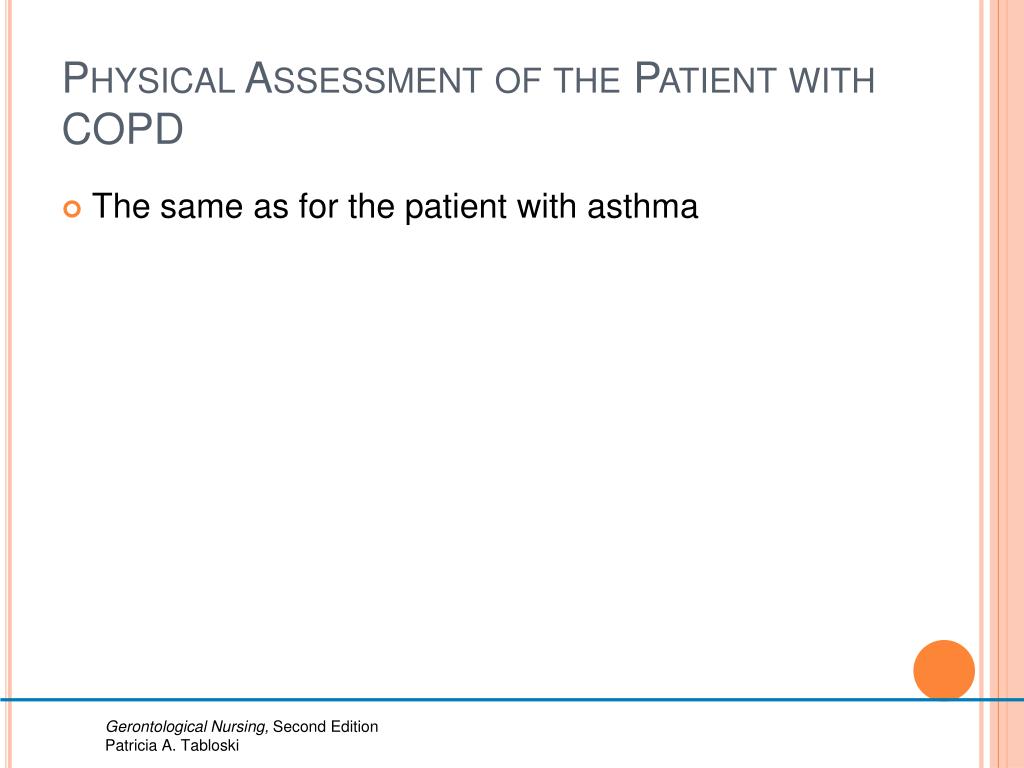This screenshot has width=1024, height=768.
Task: Select the peach vertical stripes at right edge
Action: click(x=1001, y=384)
